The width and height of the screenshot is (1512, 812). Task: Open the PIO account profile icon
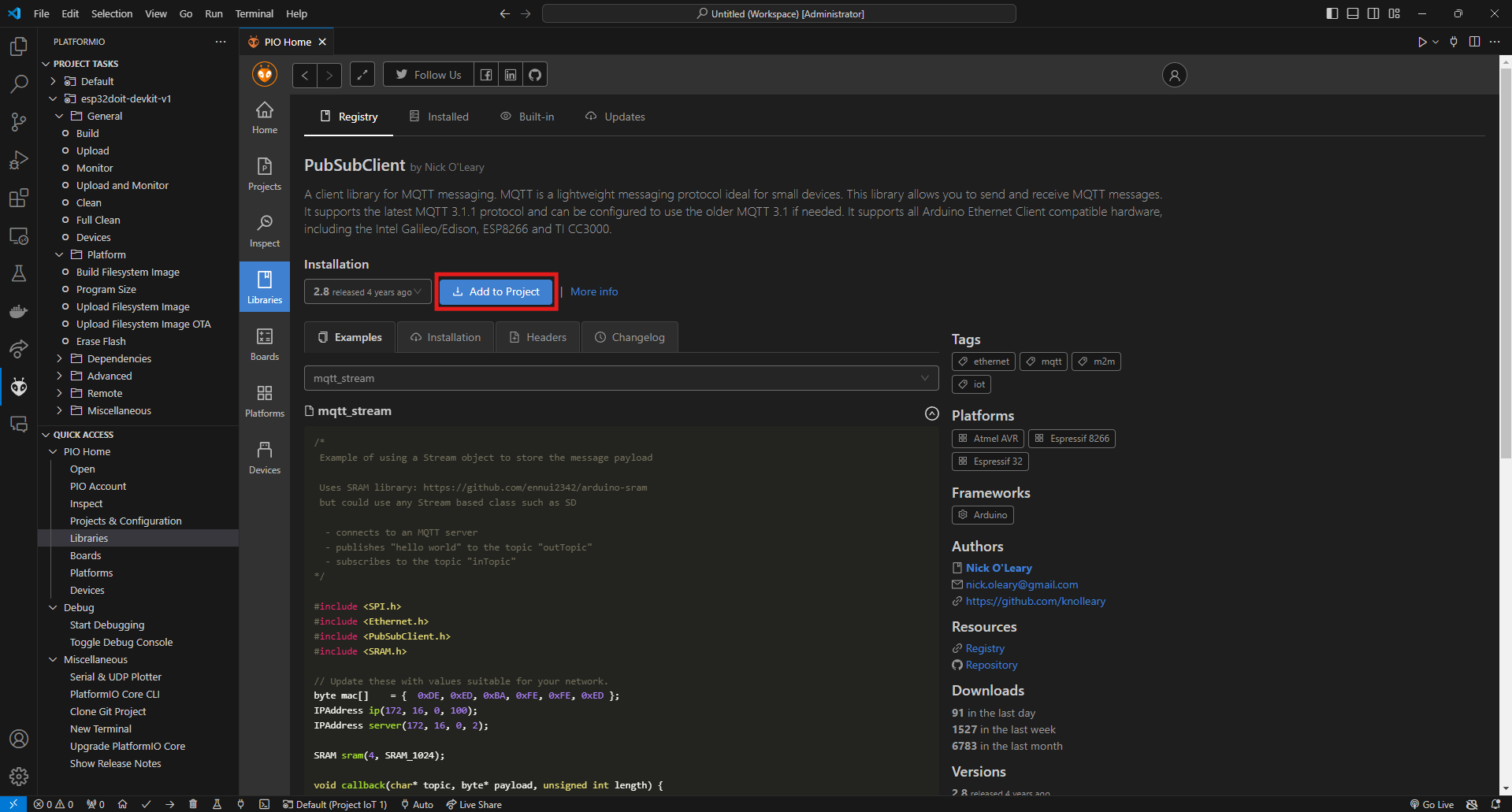tap(1174, 75)
